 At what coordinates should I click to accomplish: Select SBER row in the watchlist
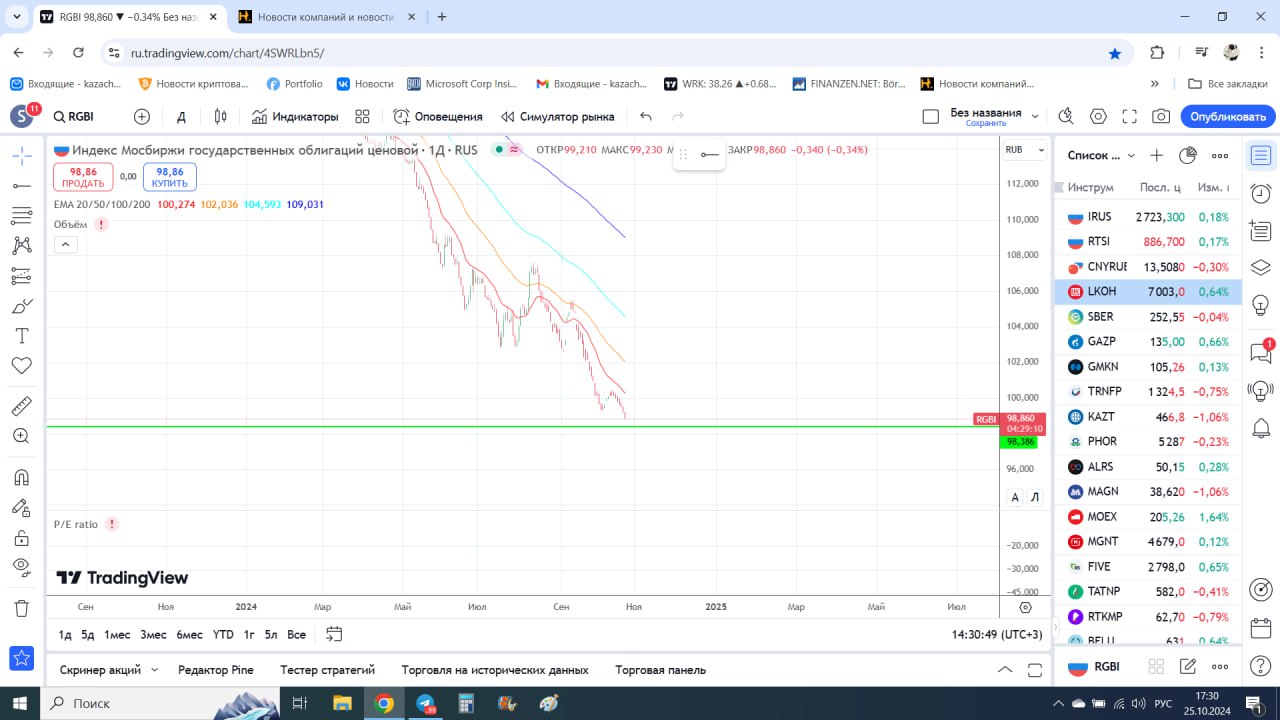coord(1147,316)
